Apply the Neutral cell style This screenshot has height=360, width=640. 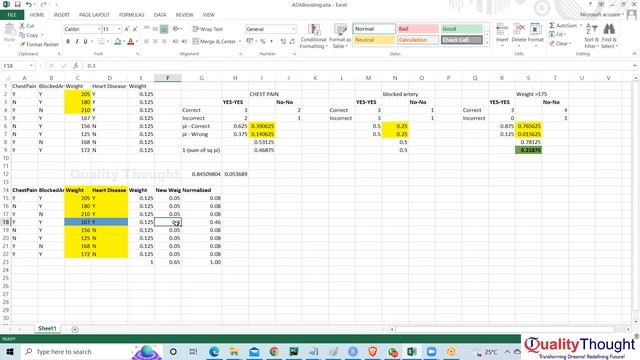(373, 40)
